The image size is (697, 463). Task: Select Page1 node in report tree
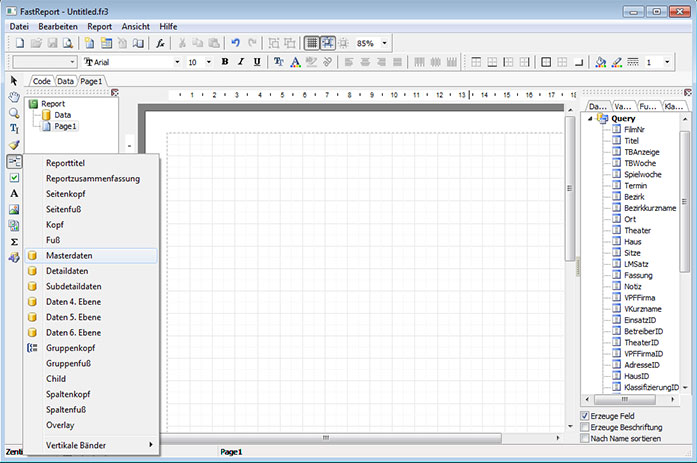pos(65,126)
